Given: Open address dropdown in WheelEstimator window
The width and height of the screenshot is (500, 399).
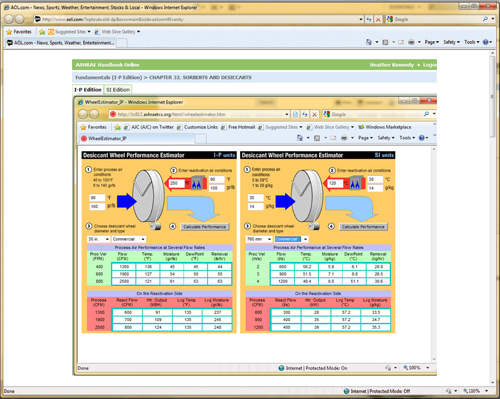Looking at the screenshot, I should 287,114.
